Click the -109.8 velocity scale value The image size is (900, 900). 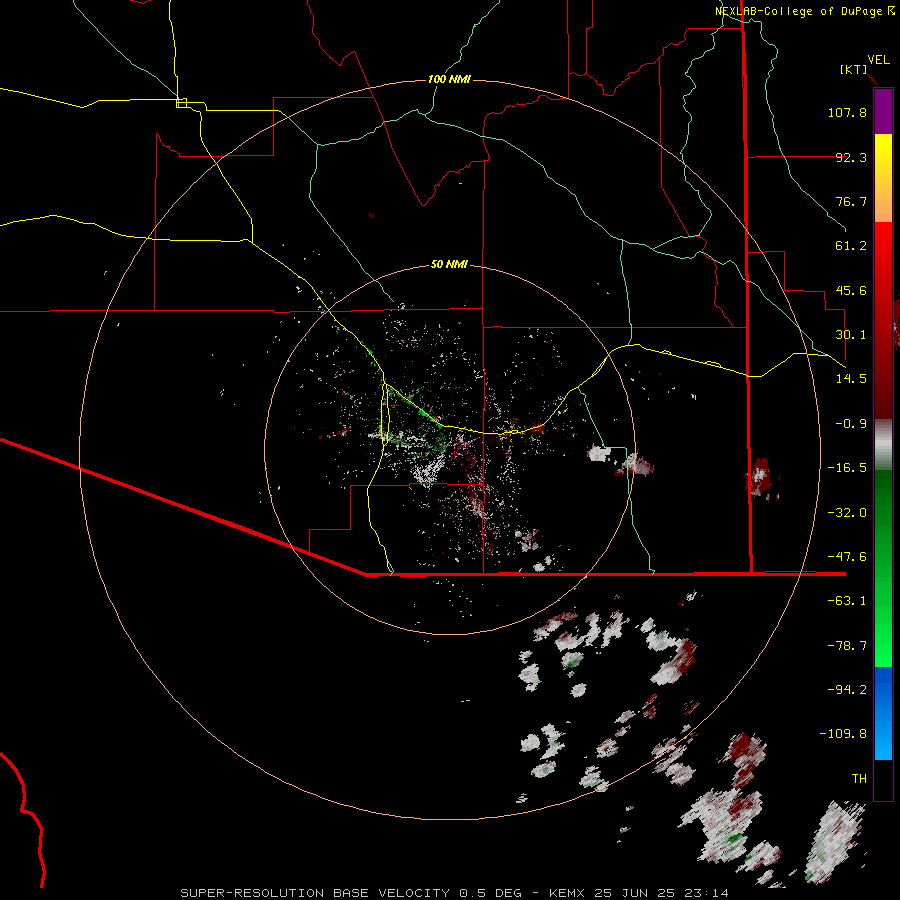pos(843,734)
